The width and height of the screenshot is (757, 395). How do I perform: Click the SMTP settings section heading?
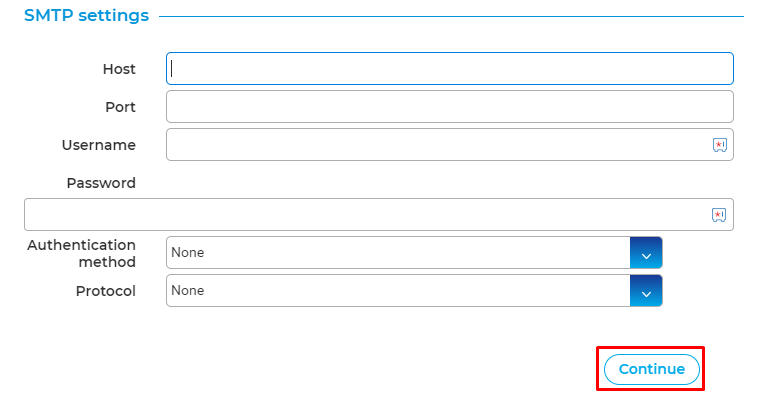click(86, 15)
